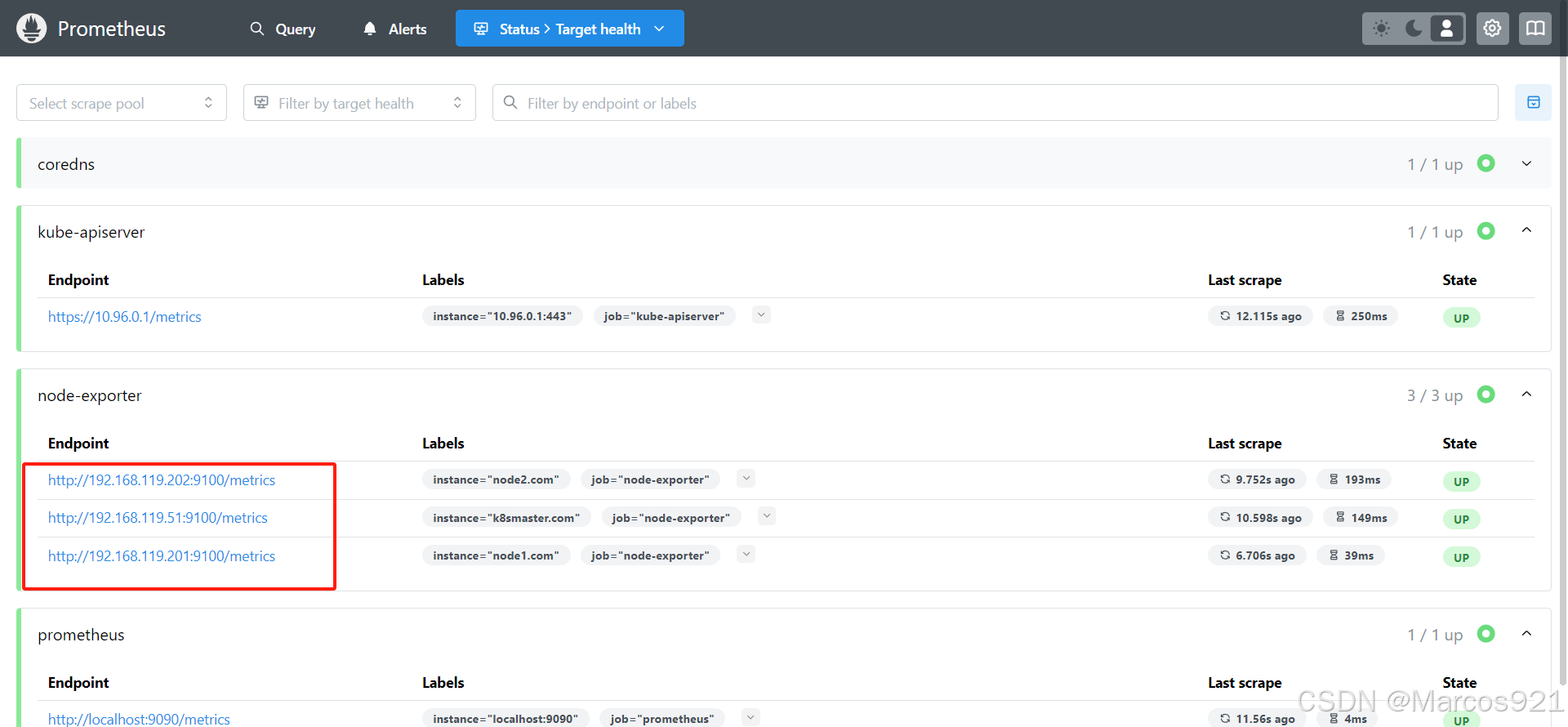Expand labels for k8smaster.com target

pyautogui.click(x=766, y=515)
